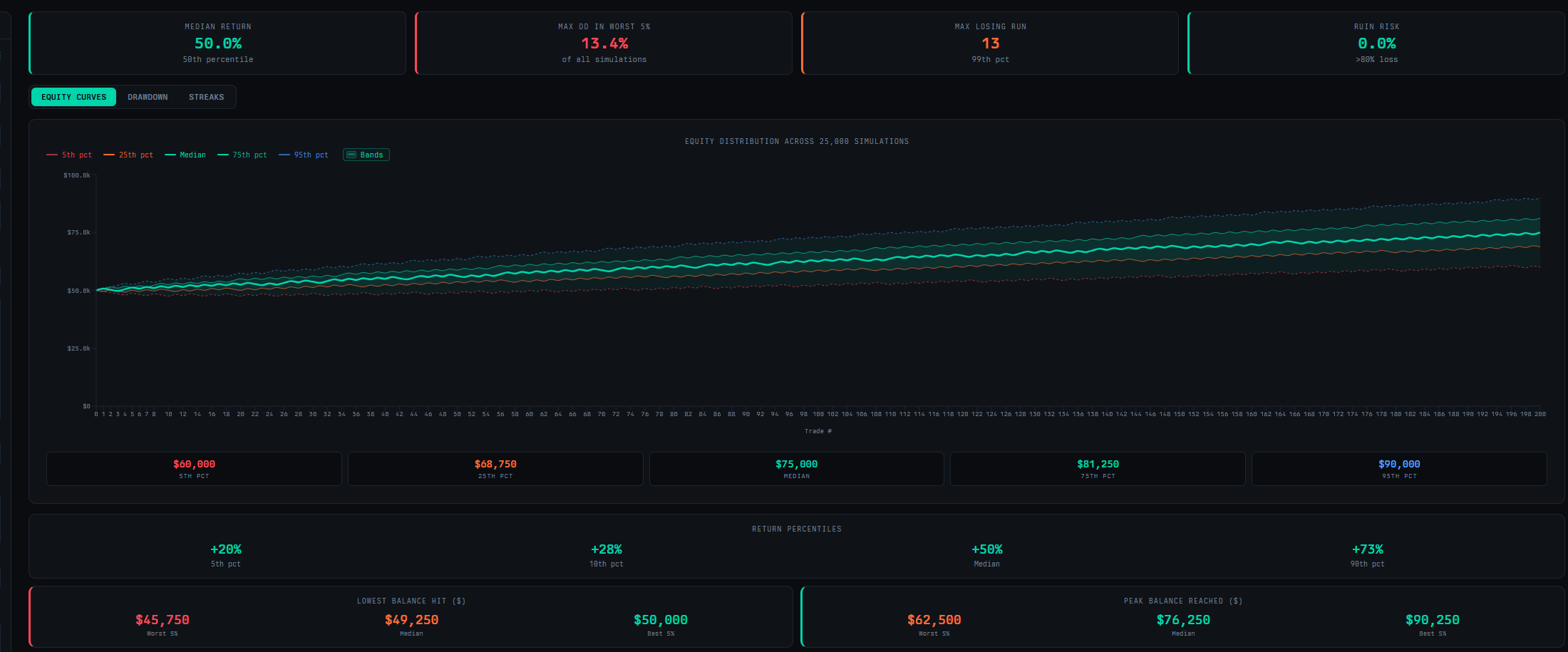Hide the Median curve via legend
The height and width of the screenshot is (652, 1568).
point(185,155)
